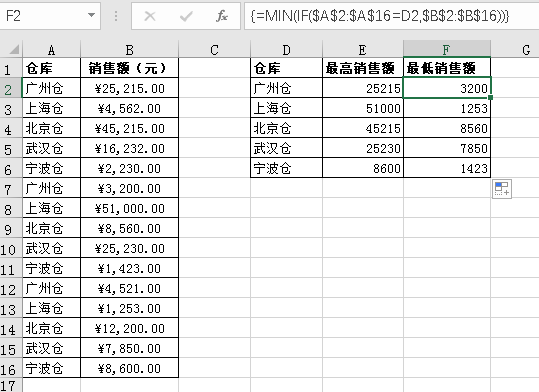This screenshot has width=539, height=392.
Task: Open the Auto Fill Options icon
Action: pyautogui.click(x=502, y=189)
